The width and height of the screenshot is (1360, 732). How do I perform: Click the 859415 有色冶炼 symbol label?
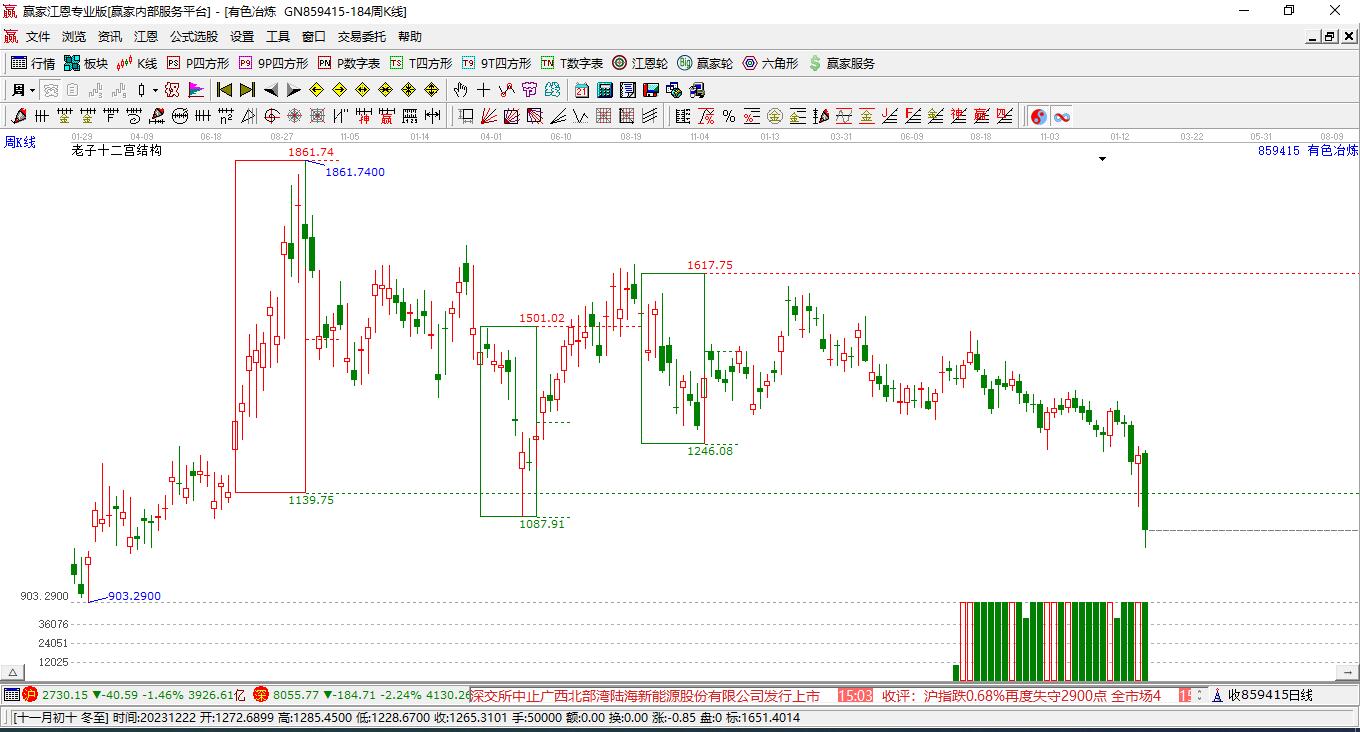1308,151
